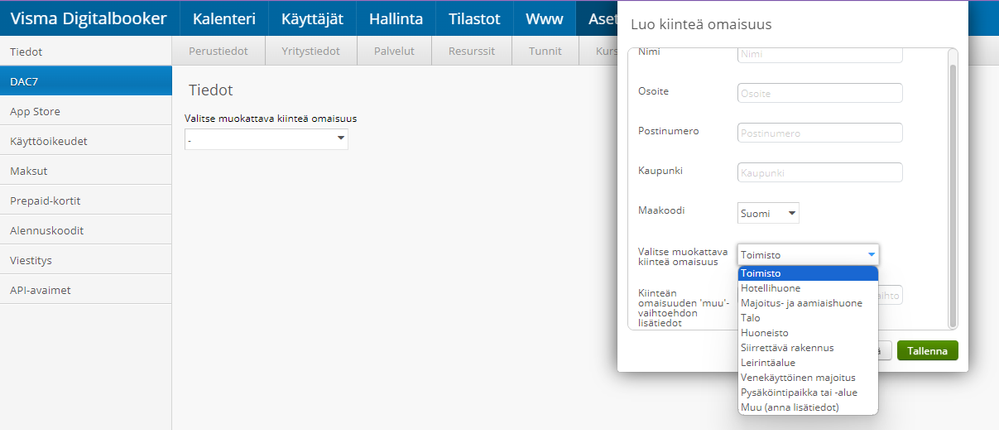Select Tiedot in the sidebar
Image resolution: width=999 pixels, height=430 pixels.
point(86,52)
